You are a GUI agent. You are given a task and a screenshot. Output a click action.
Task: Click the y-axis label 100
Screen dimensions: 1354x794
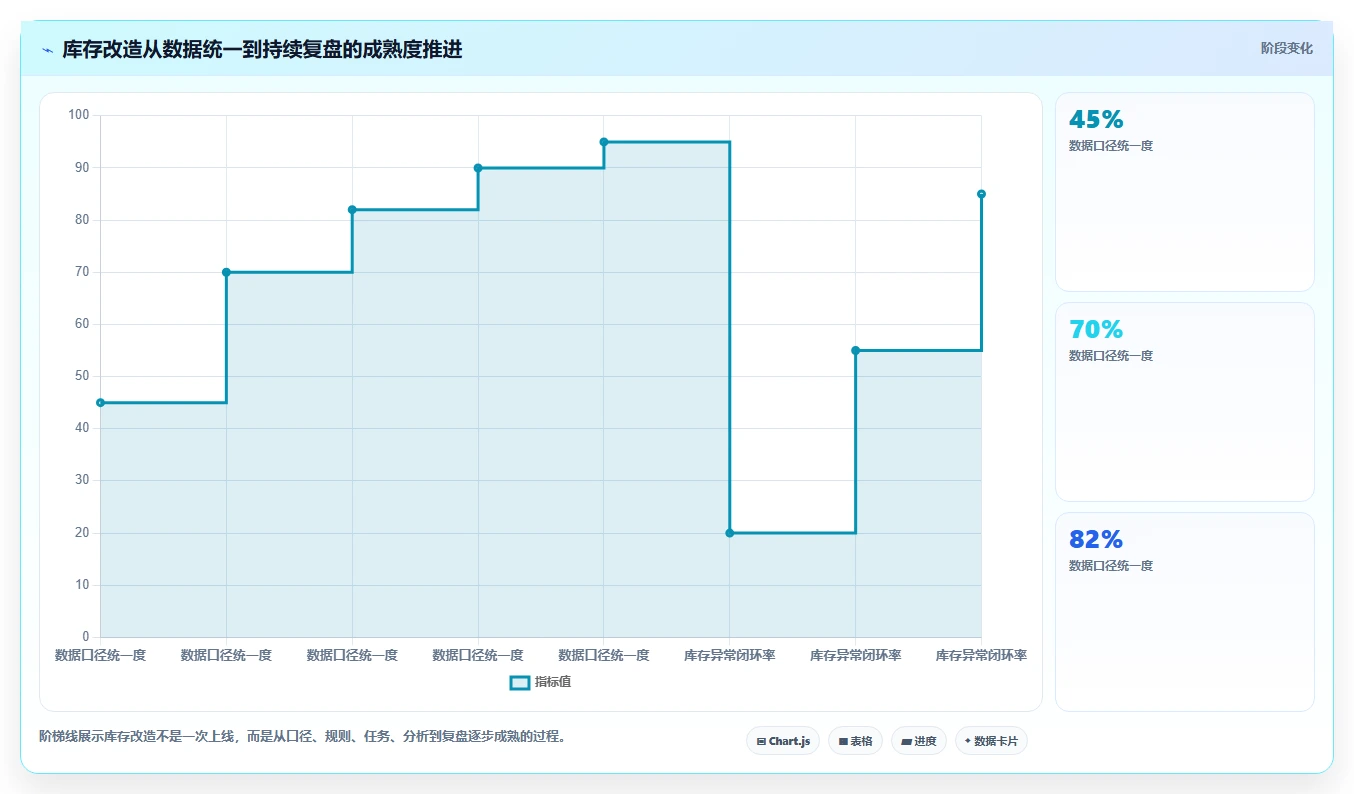point(79,115)
